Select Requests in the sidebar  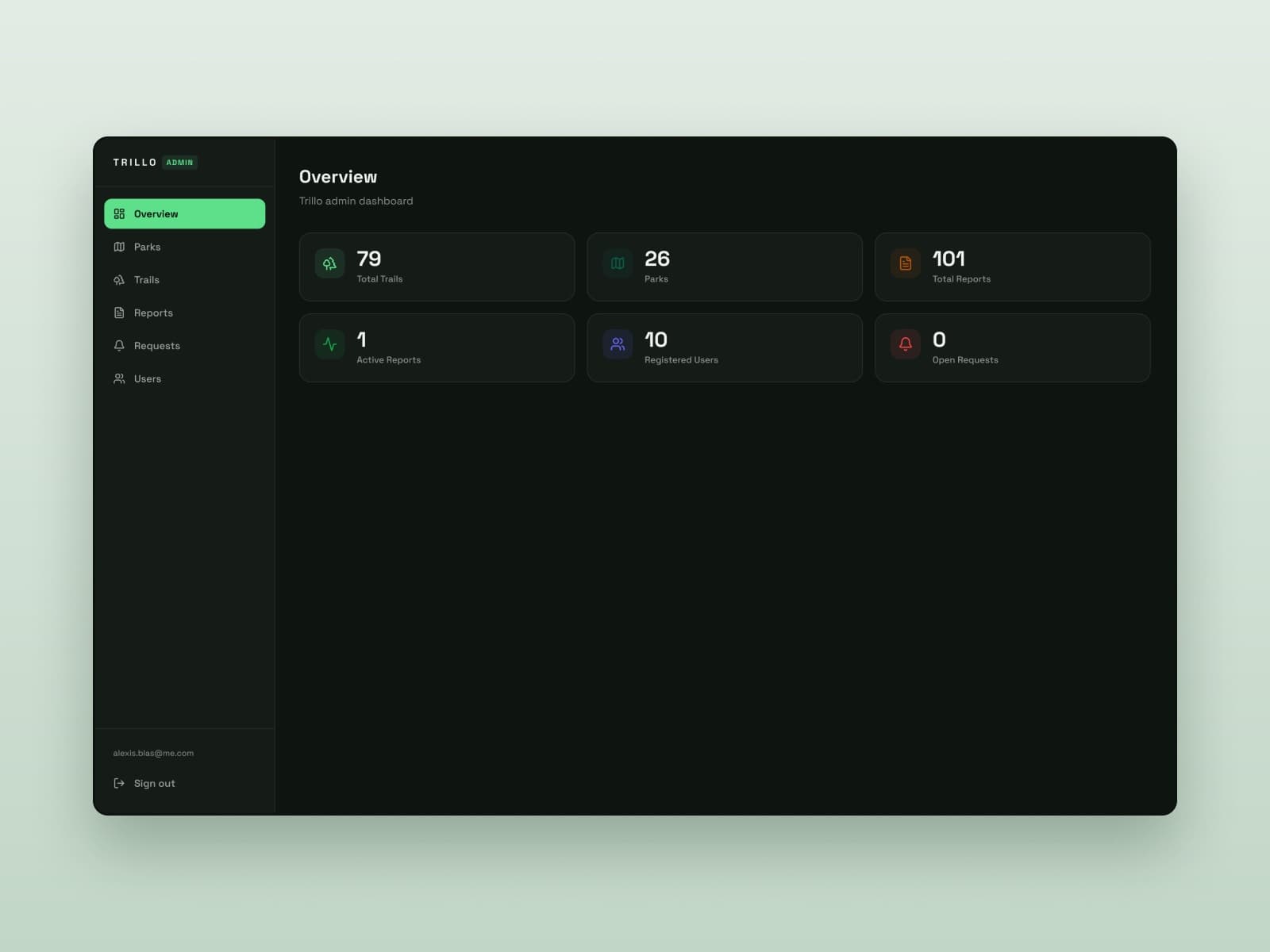click(184, 346)
